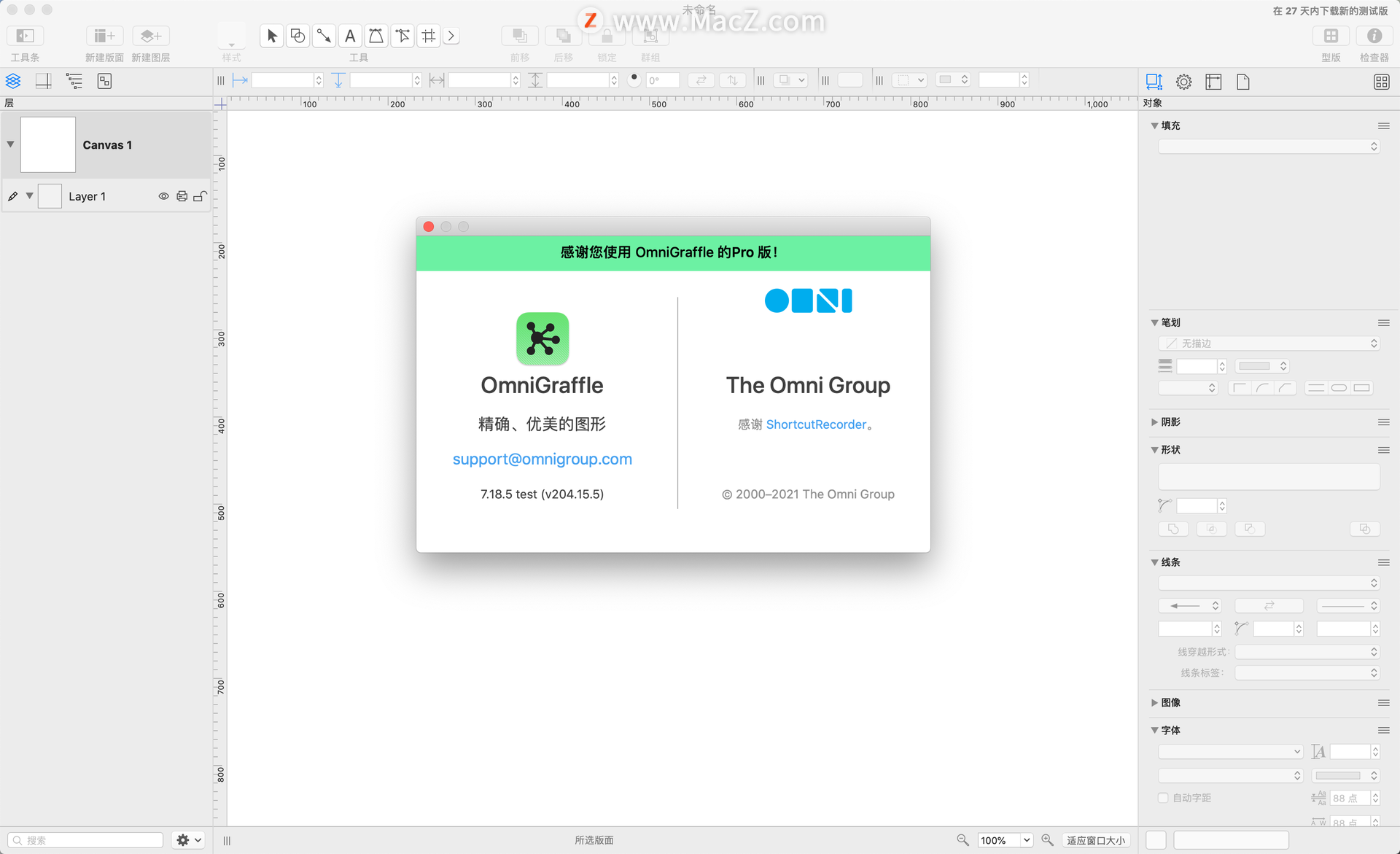Click the subtract shapes button
The width and height of the screenshot is (1400, 854).
tap(1249, 529)
